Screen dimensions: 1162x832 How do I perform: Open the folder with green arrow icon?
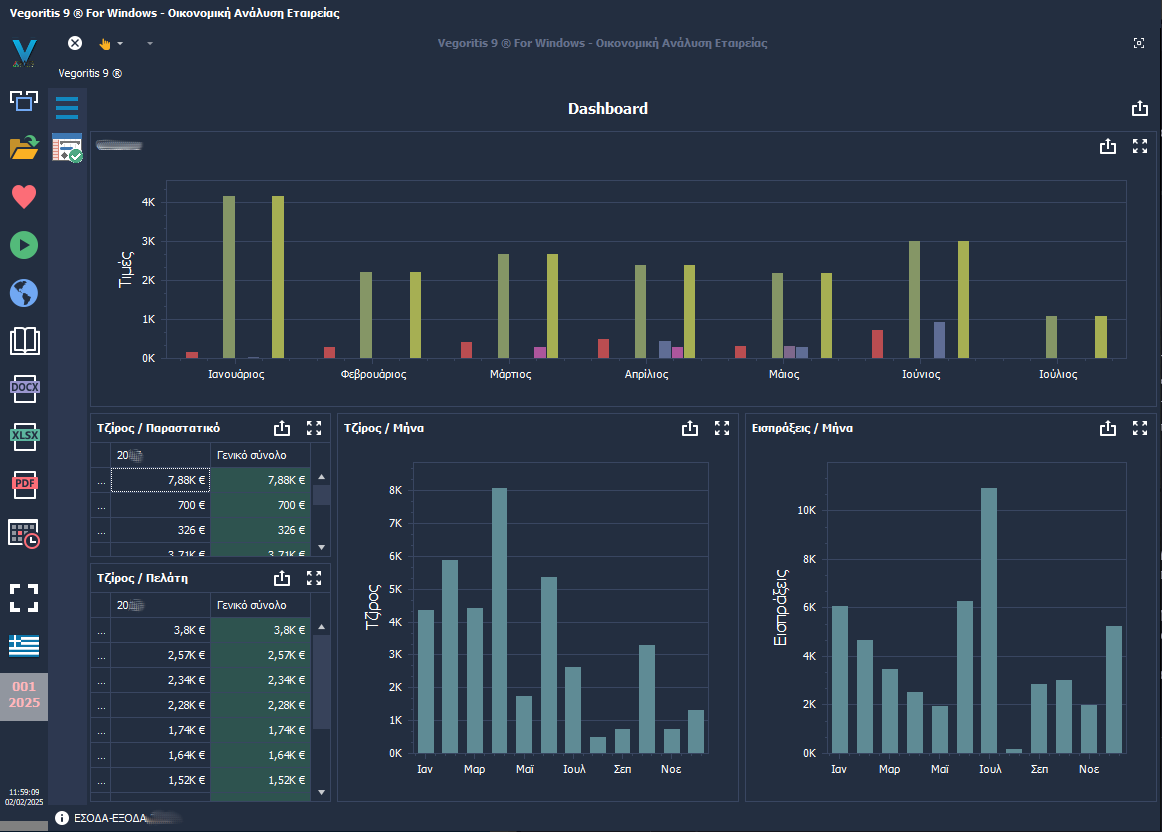coord(24,148)
